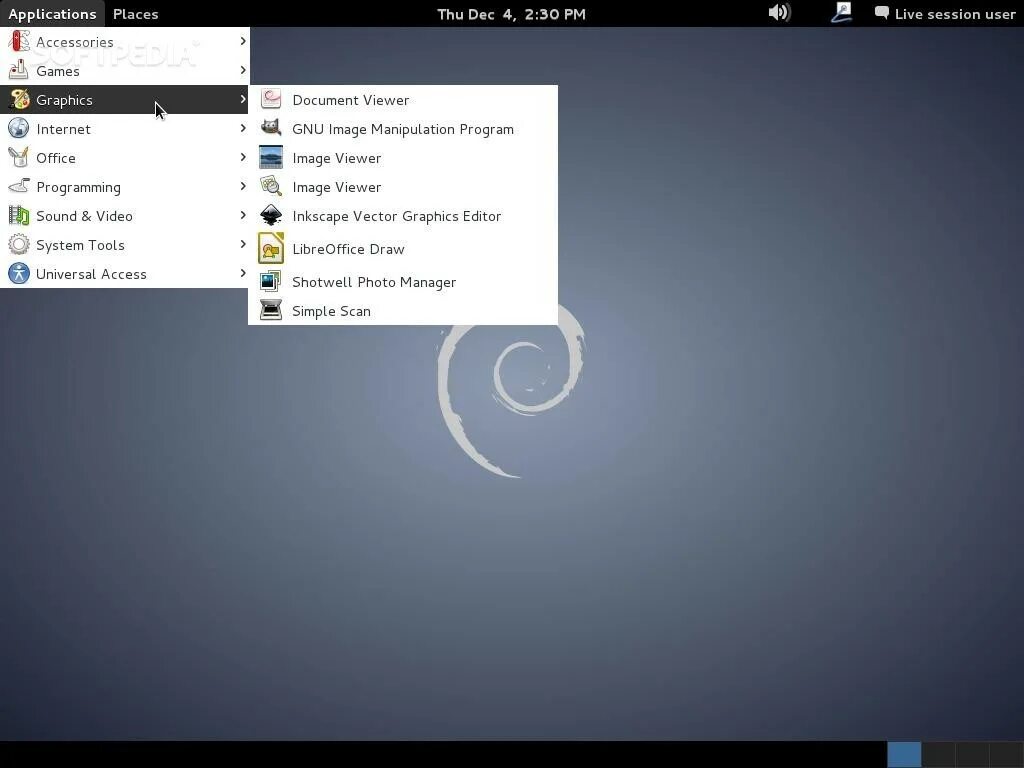Switch to the third workspace in switcher
Viewport: 1024px width, 768px height.
point(972,755)
